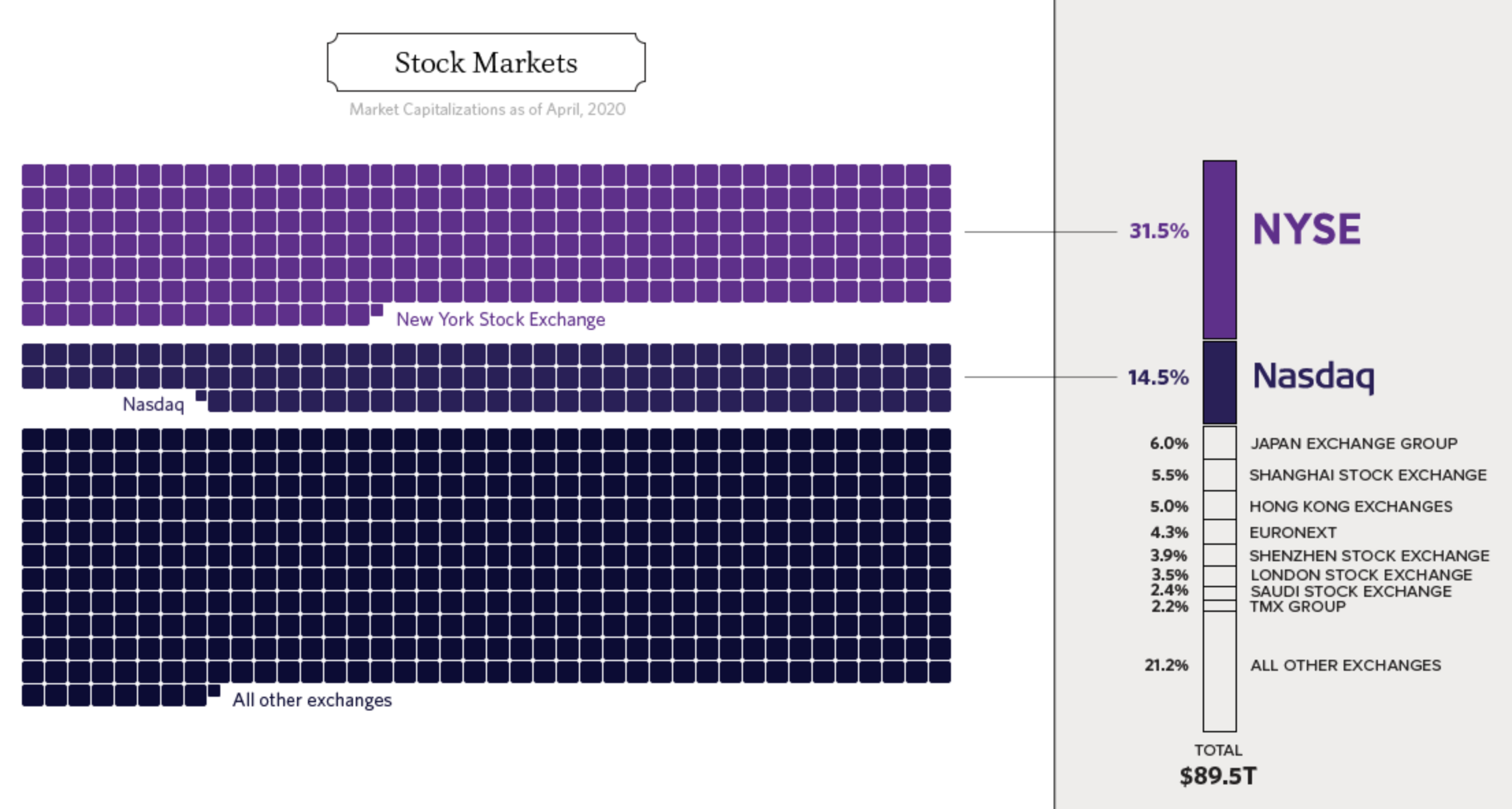This screenshot has width=1512, height=809.
Task: Click the purple NYSE bar segment
Action: coord(1219,249)
